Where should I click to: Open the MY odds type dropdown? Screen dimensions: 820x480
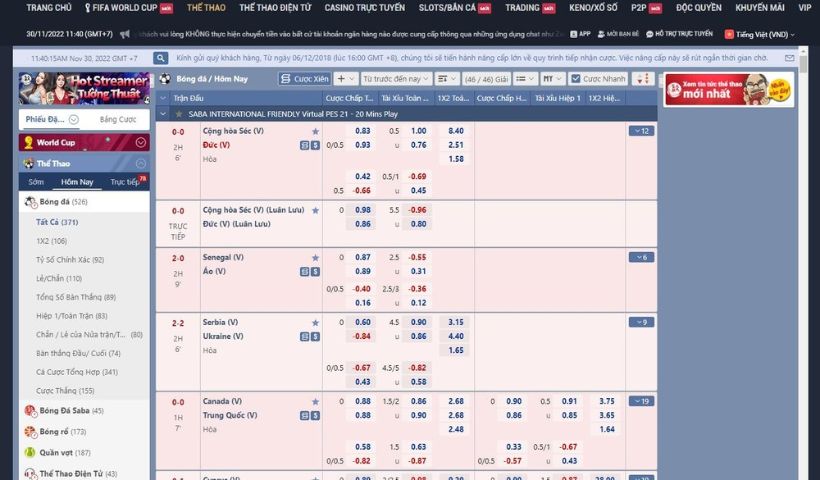pyautogui.click(x=553, y=79)
